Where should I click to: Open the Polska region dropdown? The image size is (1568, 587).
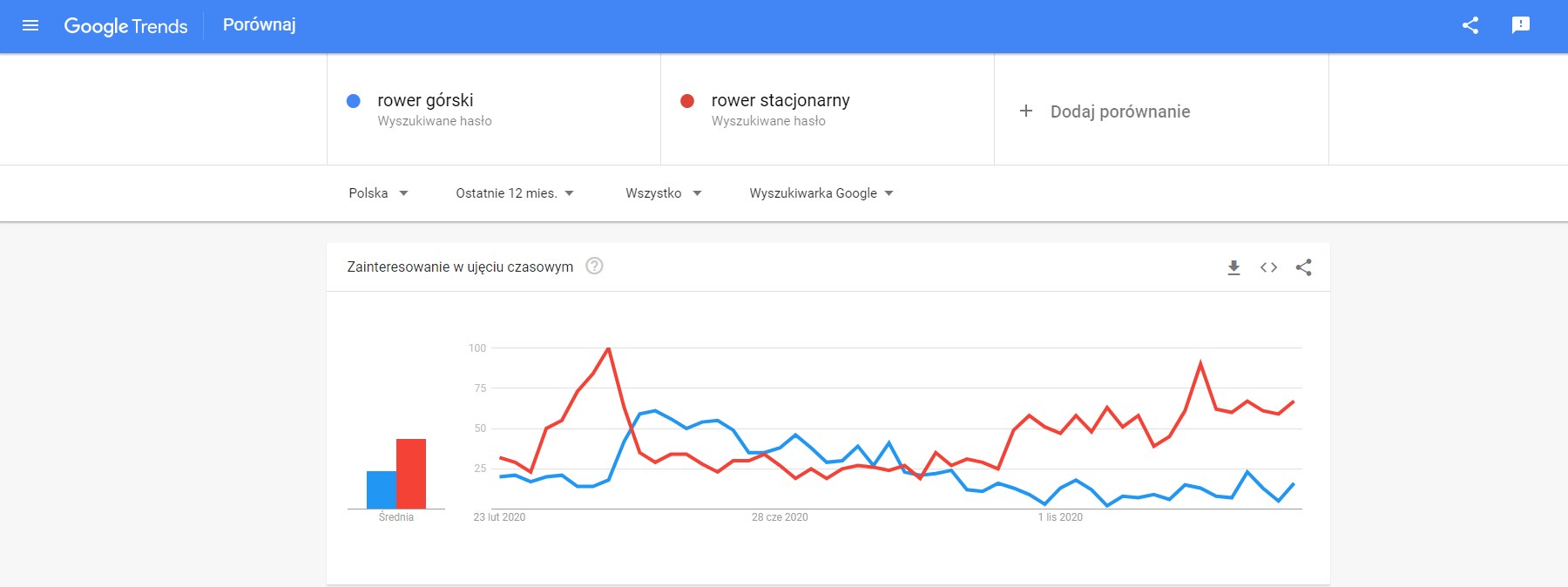tap(378, 192)
